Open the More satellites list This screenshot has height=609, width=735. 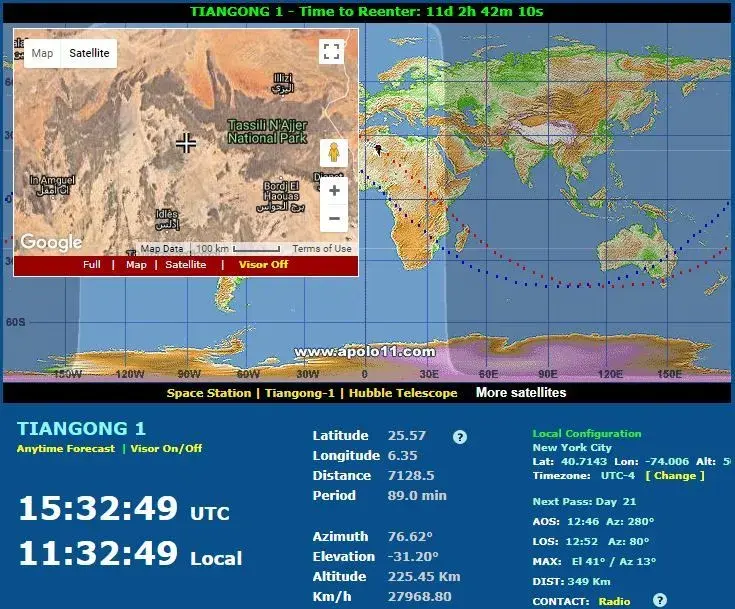point(520,392)
